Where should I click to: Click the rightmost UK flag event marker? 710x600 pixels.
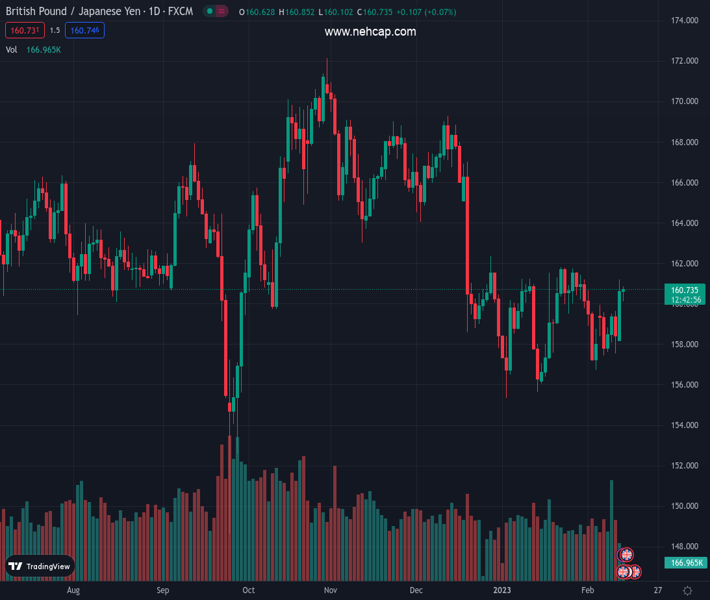click(x=634, y=572)
